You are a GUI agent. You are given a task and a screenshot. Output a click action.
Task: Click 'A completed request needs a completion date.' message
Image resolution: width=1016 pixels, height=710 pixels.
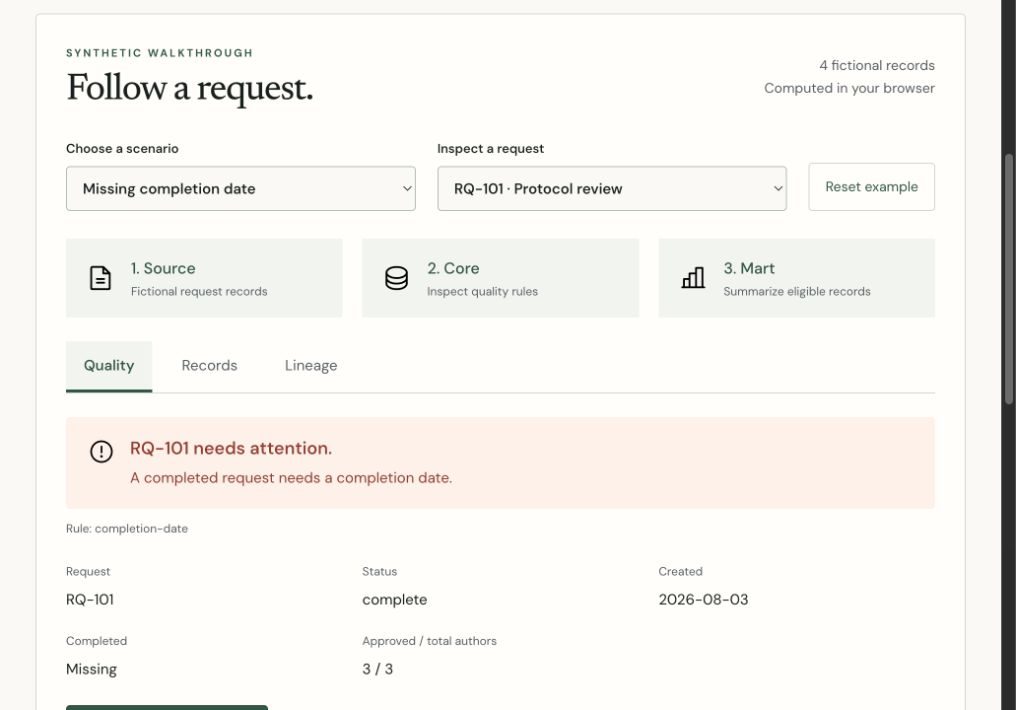pos(291,478)
